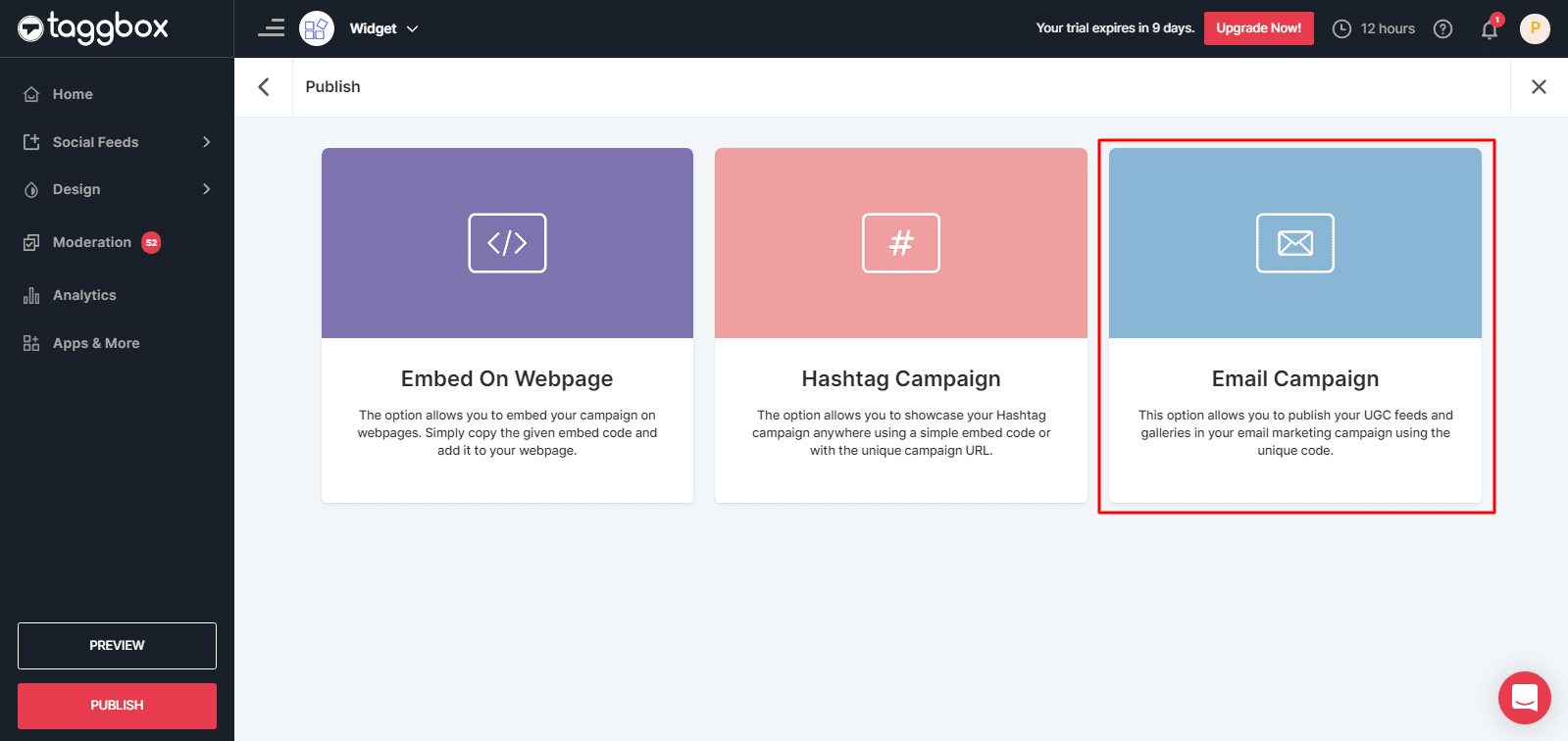The width and height of the screenshot is (1568, 741).
Task: Go back using the left arrow
Action: pyautogui.click(x=264, y=87)
